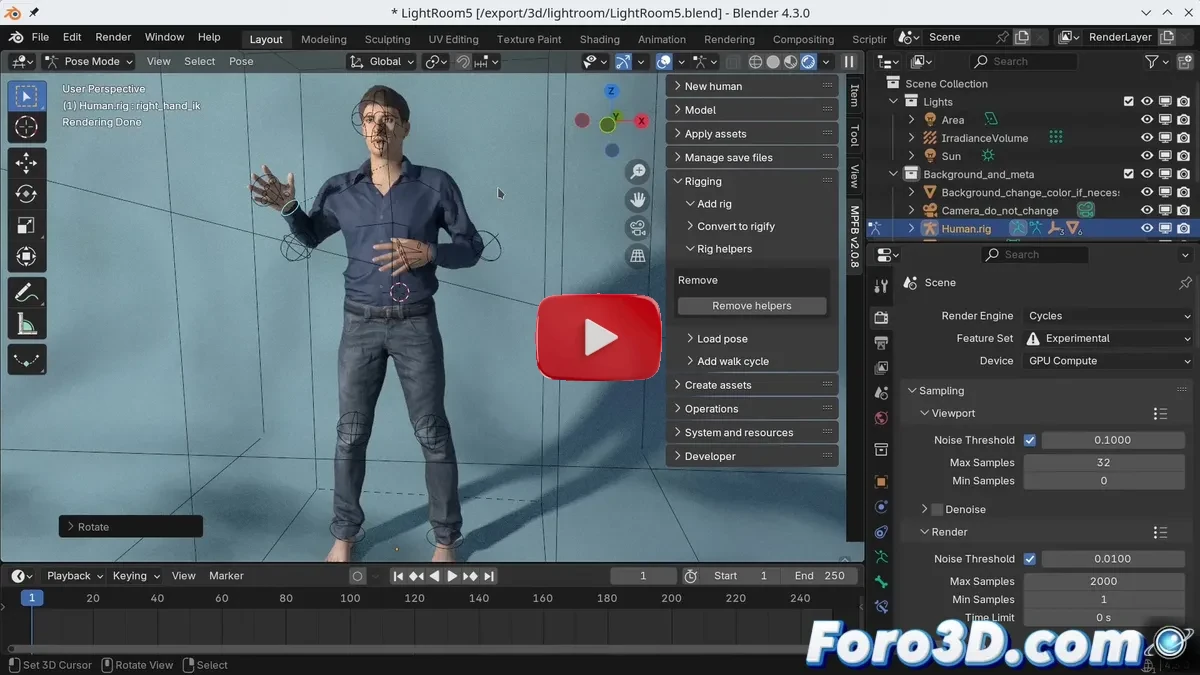Toggle viewport Noise Threshold 0.1000 checkbox
Screen dimensions: 1200x675
pyautogui.click(x=1029, y=440)
